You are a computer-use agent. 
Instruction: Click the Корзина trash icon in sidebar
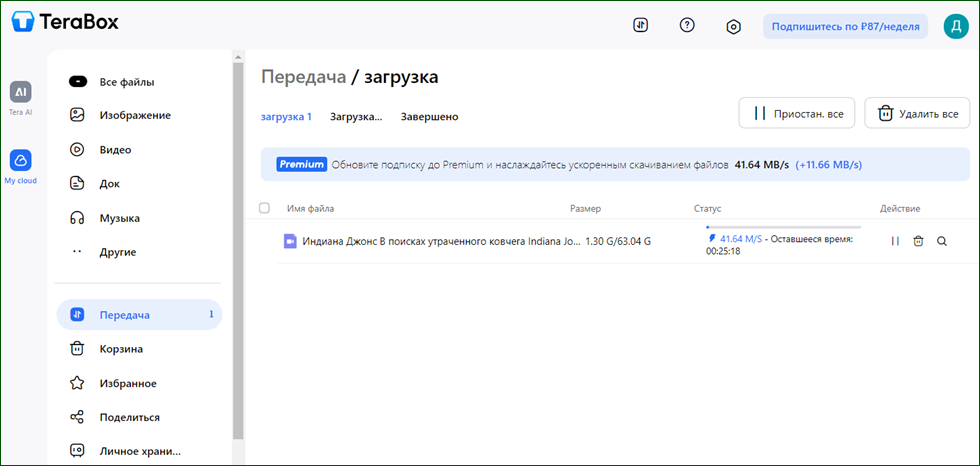[x=77, y=349]
